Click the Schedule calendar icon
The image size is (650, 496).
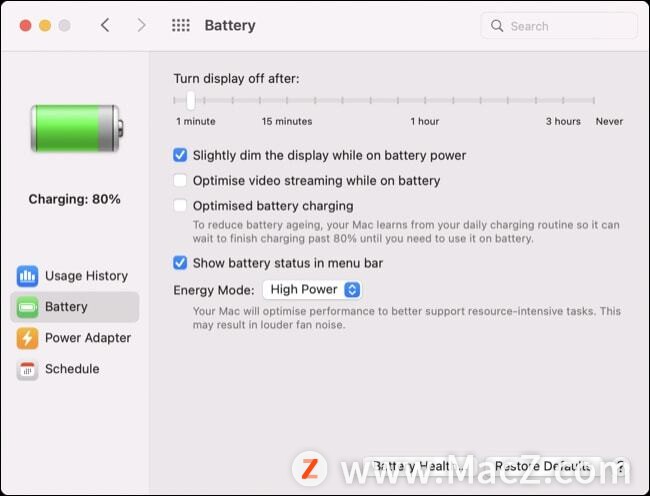click(x=27, y=369)
